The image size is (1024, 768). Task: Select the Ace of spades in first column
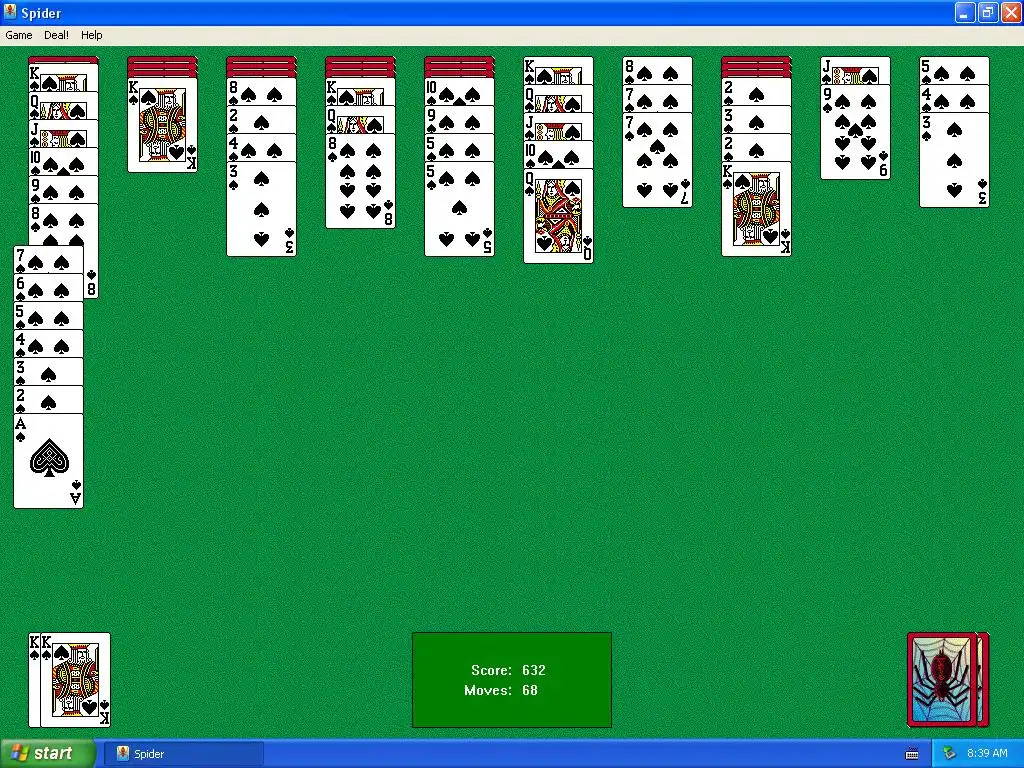(48, 460)
